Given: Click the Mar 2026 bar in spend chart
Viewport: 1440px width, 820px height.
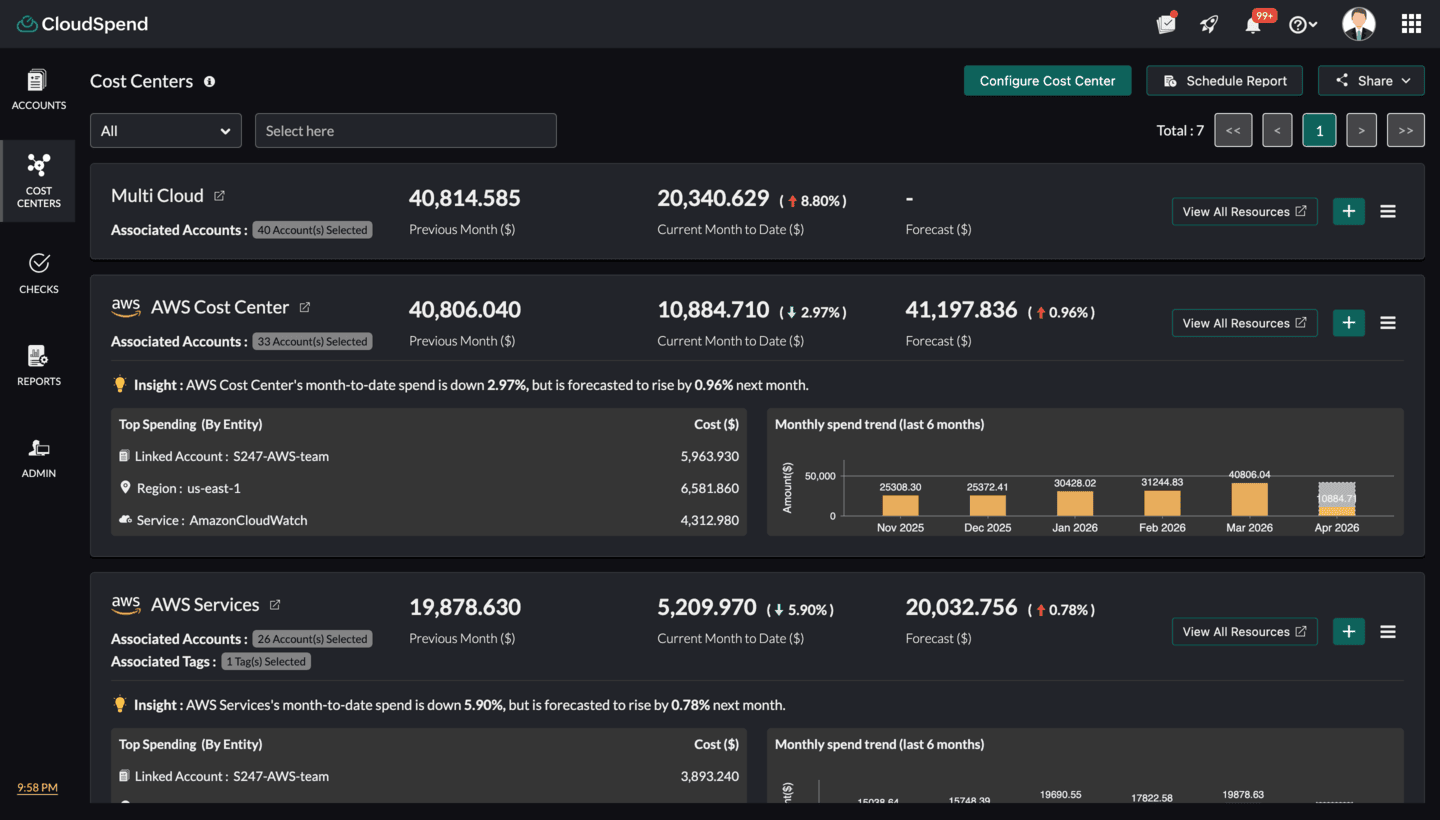Looking at the screenshot, I should coord(1249,499).
